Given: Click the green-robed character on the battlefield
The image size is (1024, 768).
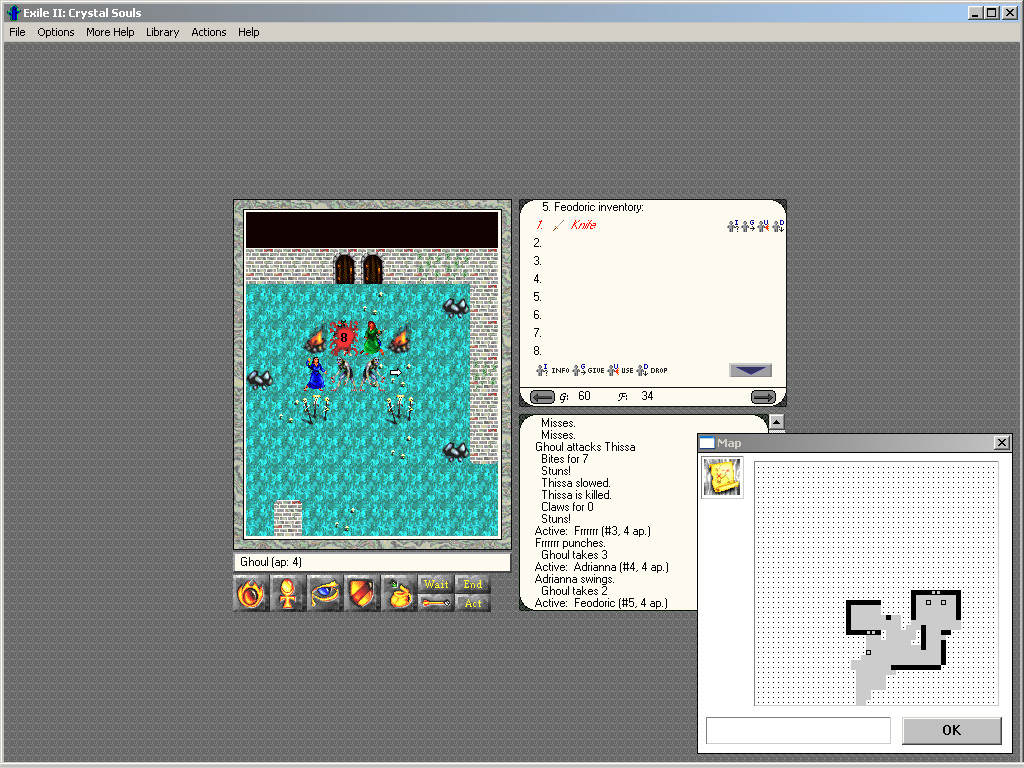Looking at the screenshot, I should coord(372,338).
